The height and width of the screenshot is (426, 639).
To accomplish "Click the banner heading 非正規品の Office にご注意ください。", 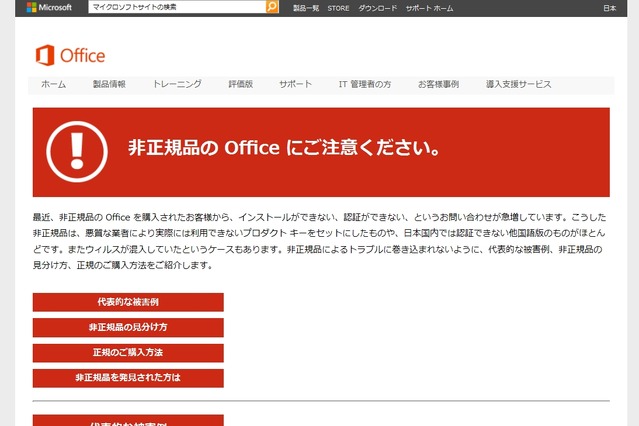I will tap(284, 148).
